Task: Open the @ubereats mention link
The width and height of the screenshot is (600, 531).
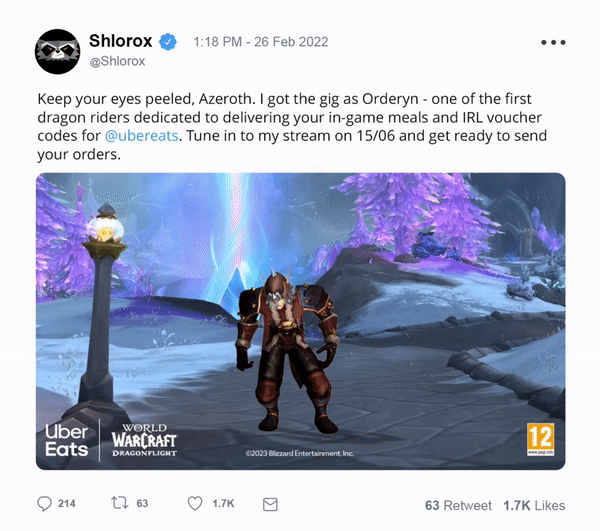Action: pyautogui.click(x=142, y=136)
